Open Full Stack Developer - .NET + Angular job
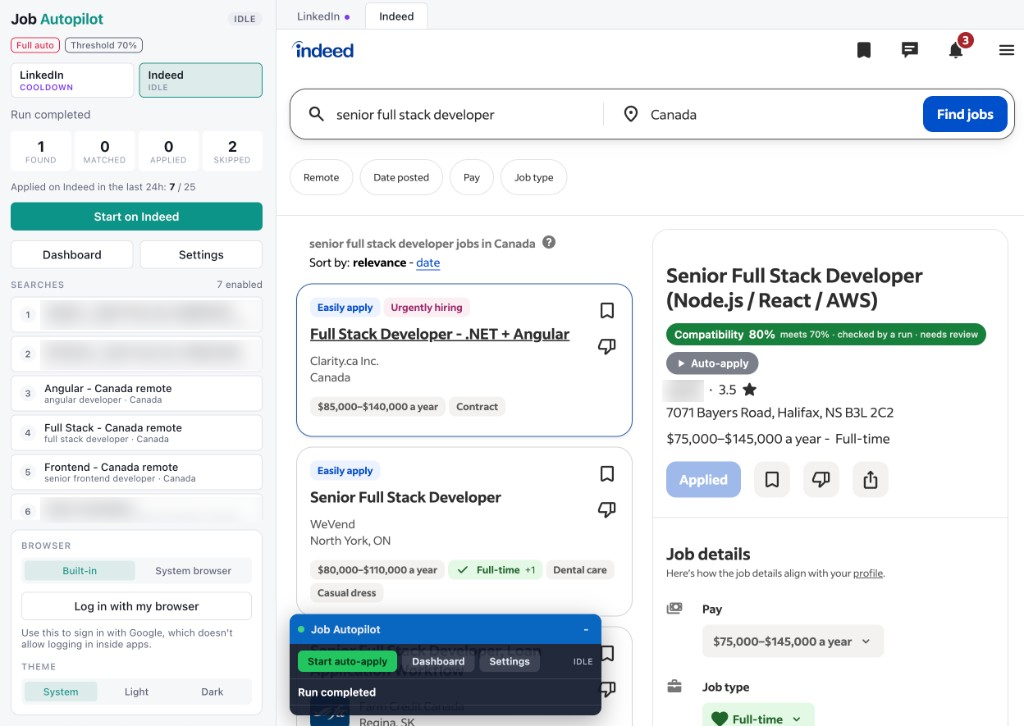Image resolution: width=1024 pixels, height=726 pixels. click(x=440, y=334)
